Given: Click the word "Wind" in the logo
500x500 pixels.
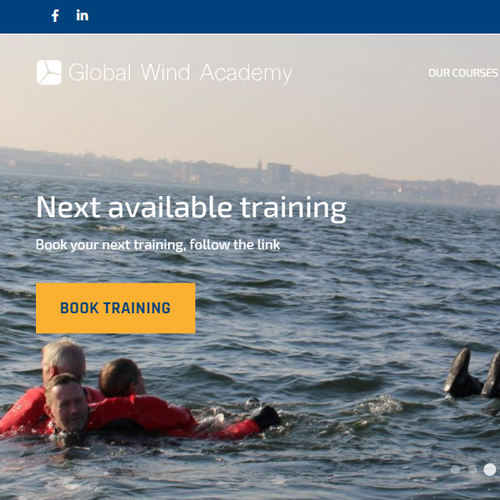Looking at the screenshot, I should (165, 72).
